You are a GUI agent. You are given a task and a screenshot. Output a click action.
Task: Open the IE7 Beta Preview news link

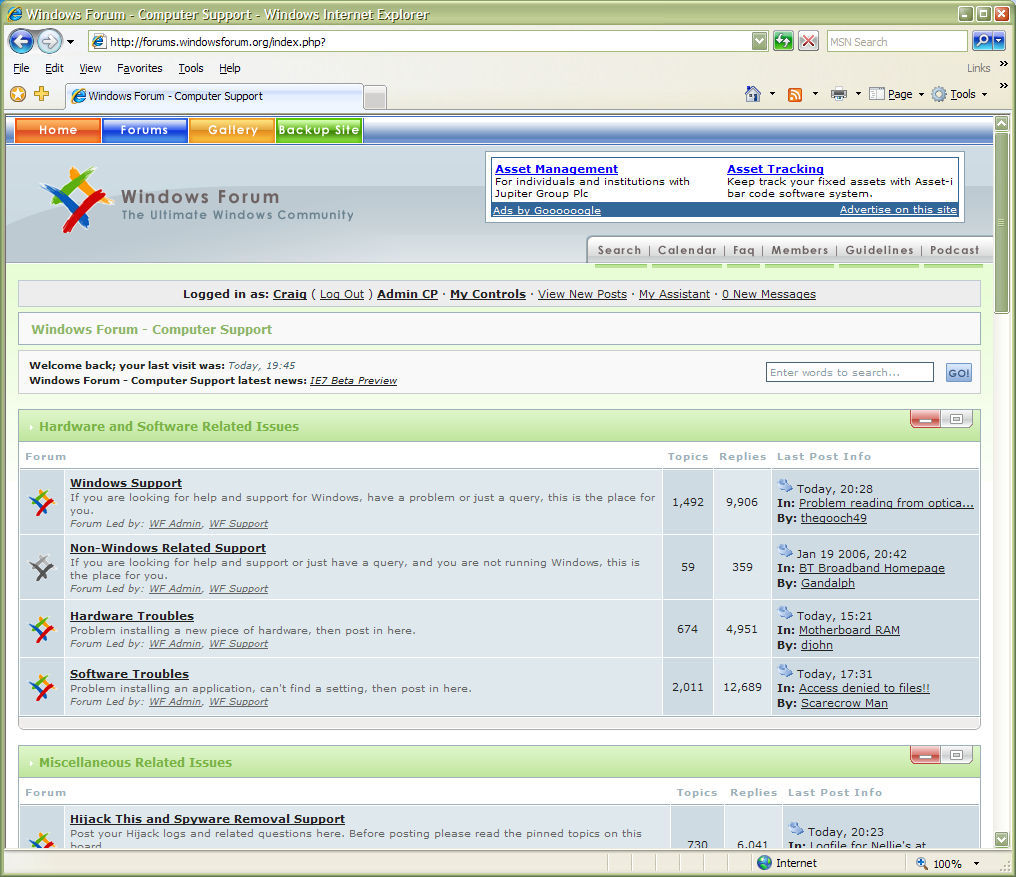353,380
